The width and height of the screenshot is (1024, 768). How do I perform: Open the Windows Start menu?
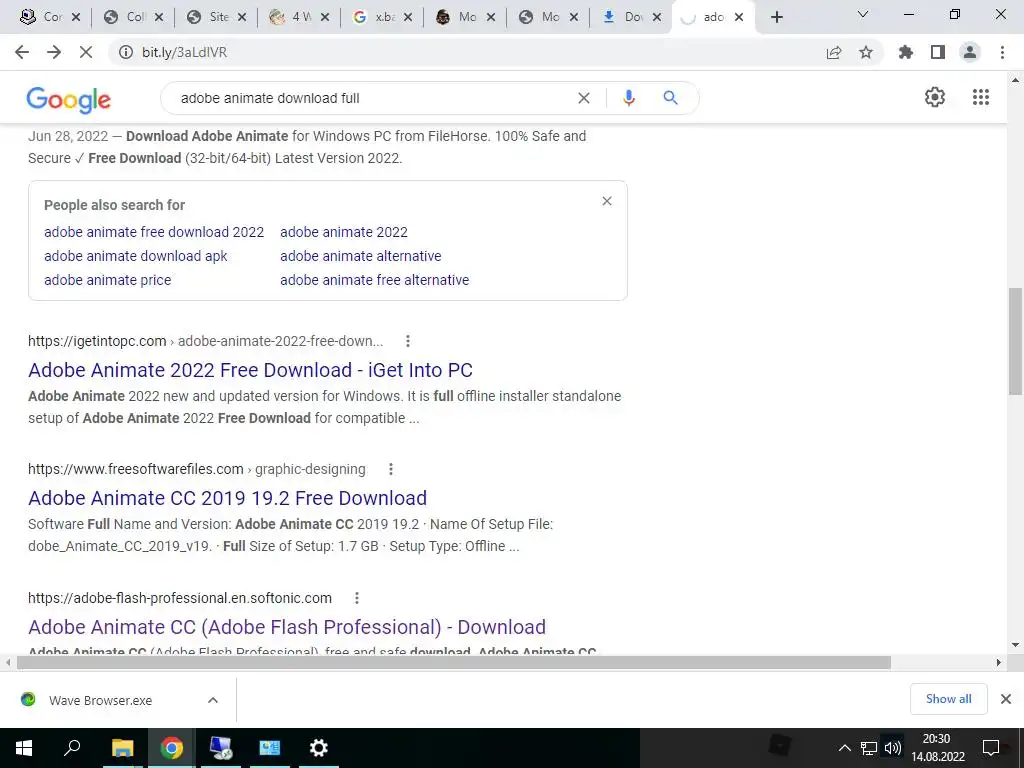[x=24, y=748]
